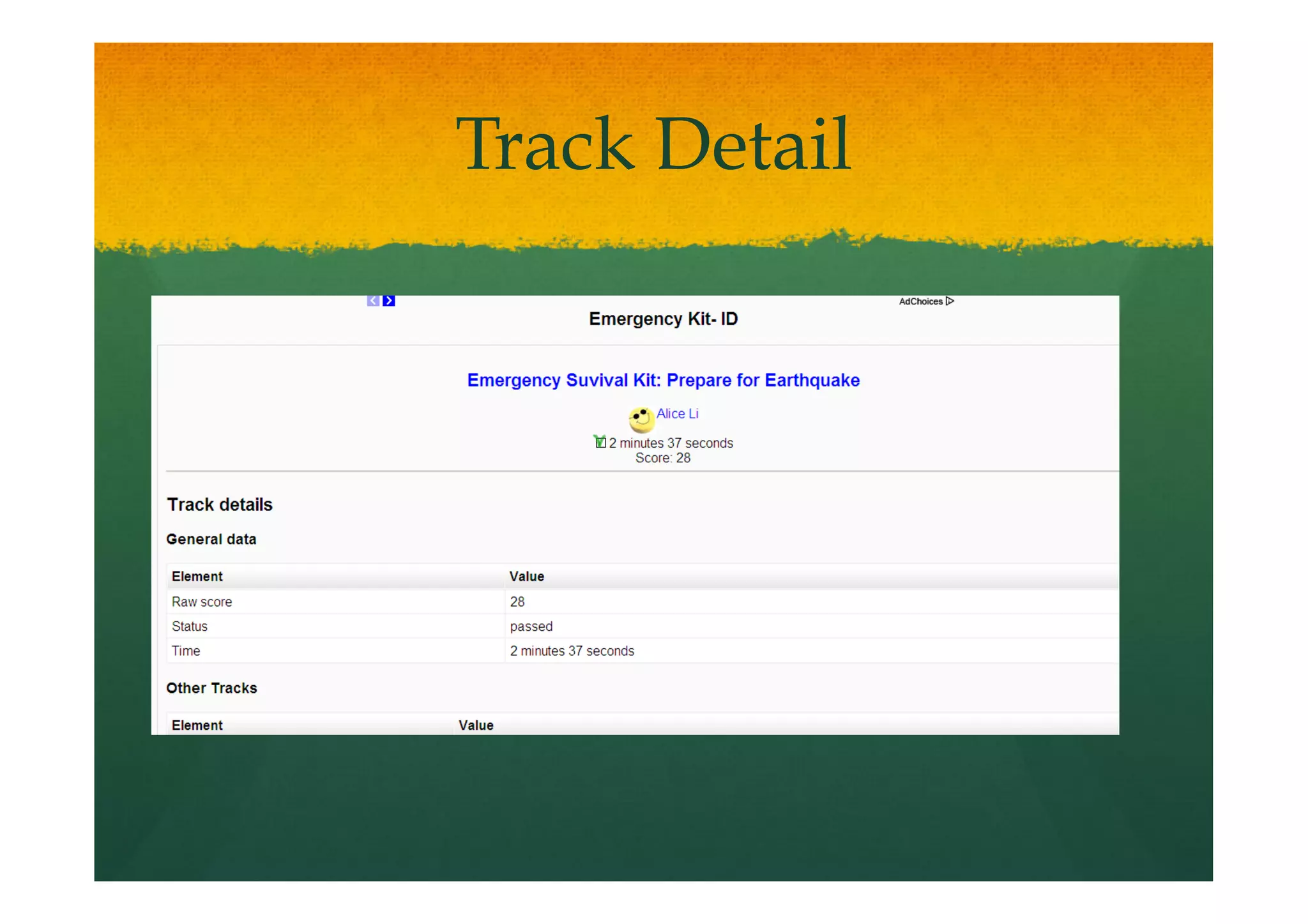This screenshot has height=924, width=1308.
Task: Click the previous ad arrow icon
Action: click(373, 301)
